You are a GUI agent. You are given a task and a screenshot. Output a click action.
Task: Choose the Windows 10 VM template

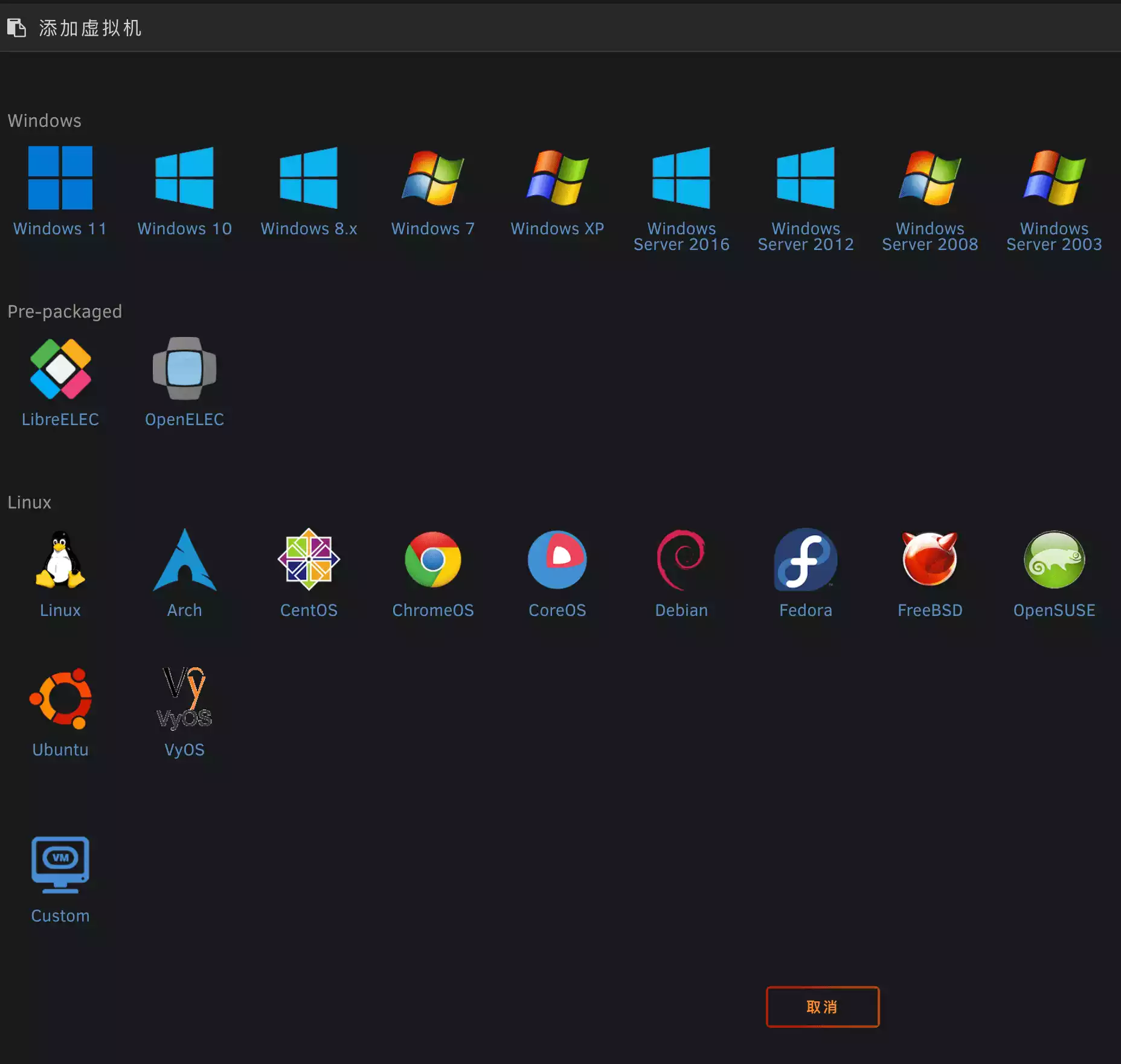184,178
